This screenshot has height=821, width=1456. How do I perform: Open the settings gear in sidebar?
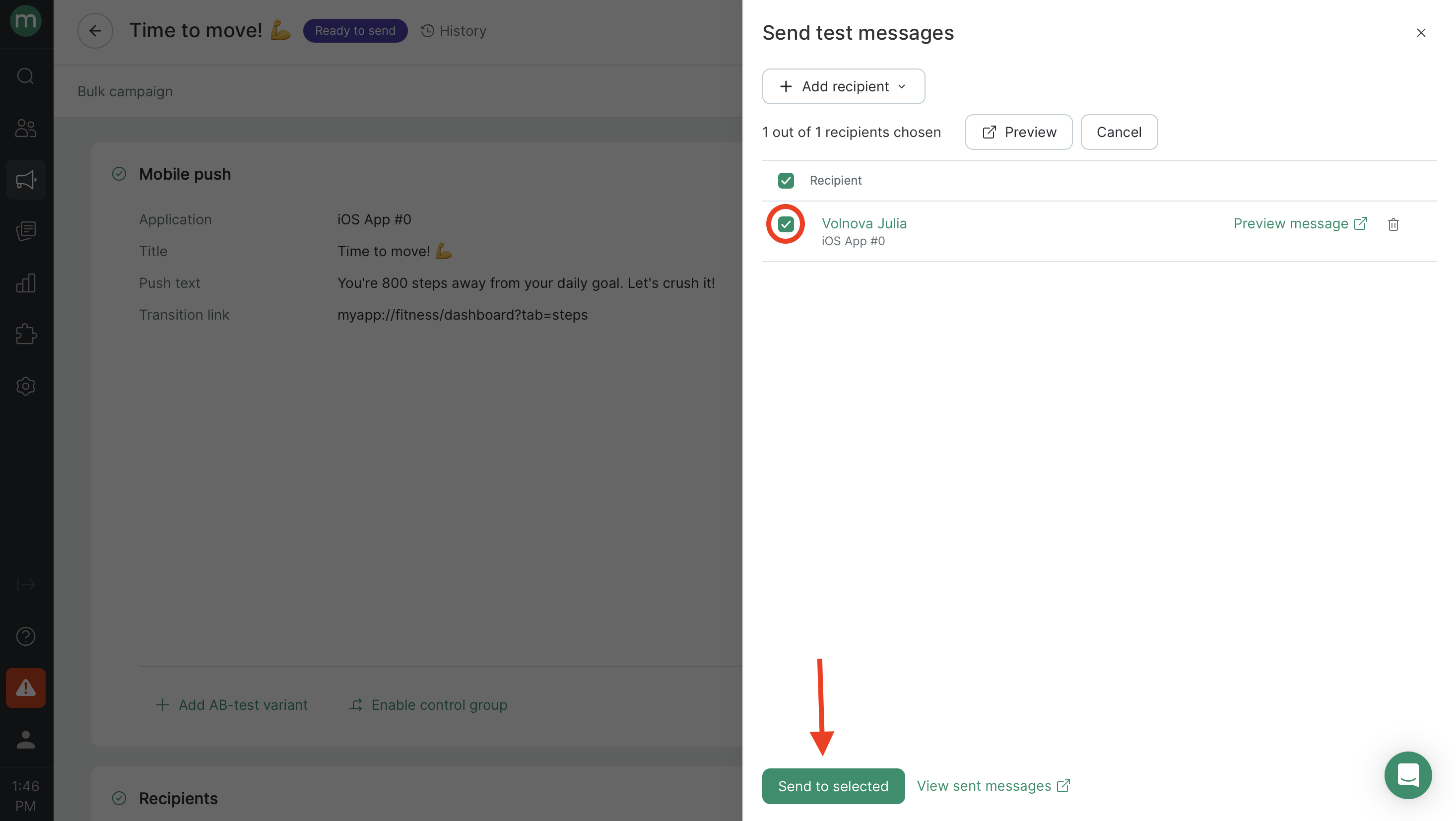(25, 386)
